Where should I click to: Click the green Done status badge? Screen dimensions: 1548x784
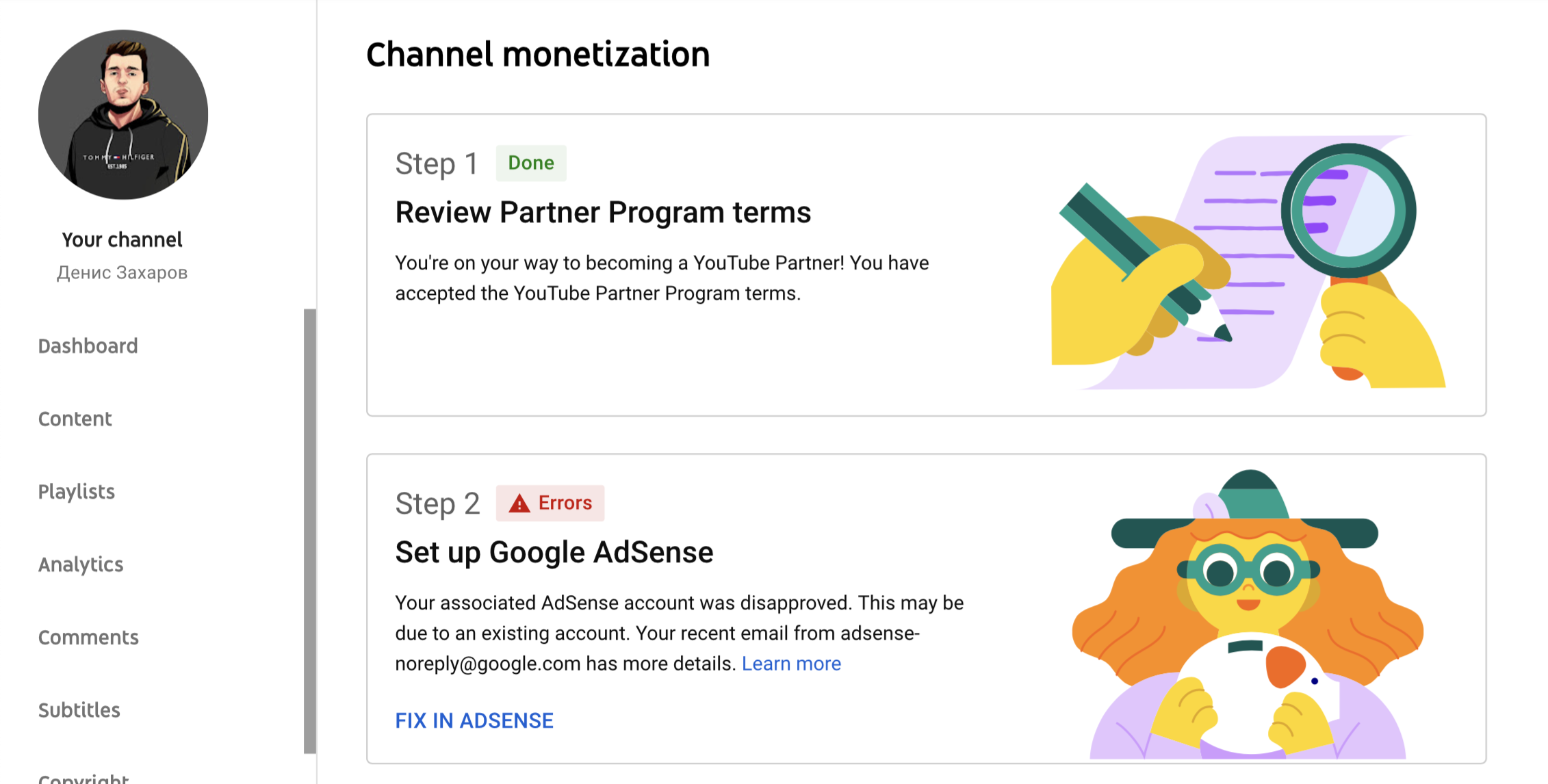coord(530,163)
